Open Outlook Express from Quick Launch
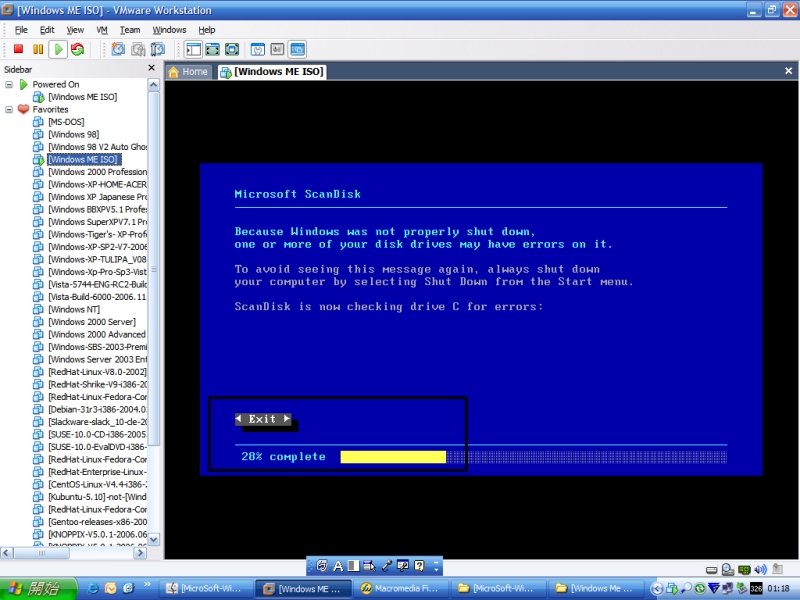The height and width of the screenshot is (600, 800). [x=110, y=588]
